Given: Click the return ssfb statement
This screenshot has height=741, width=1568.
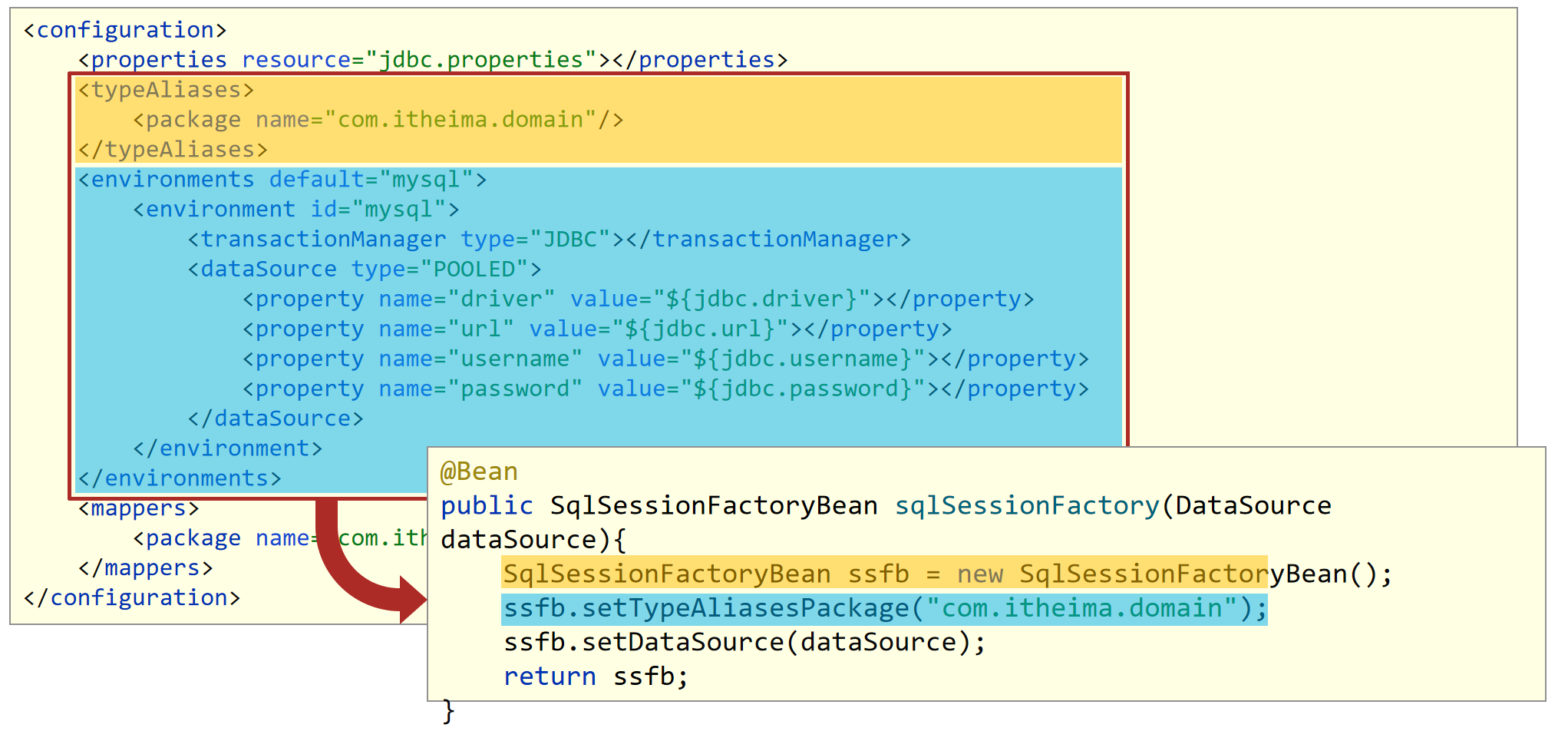Looking at the screenshot, I should [x=596, y=676].
